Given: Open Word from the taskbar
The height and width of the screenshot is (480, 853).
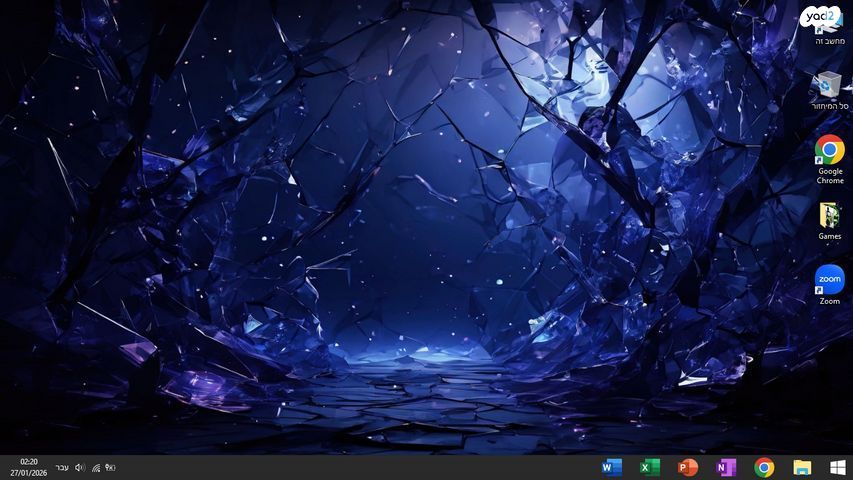Looking at the screenshot, I should 611,467.
